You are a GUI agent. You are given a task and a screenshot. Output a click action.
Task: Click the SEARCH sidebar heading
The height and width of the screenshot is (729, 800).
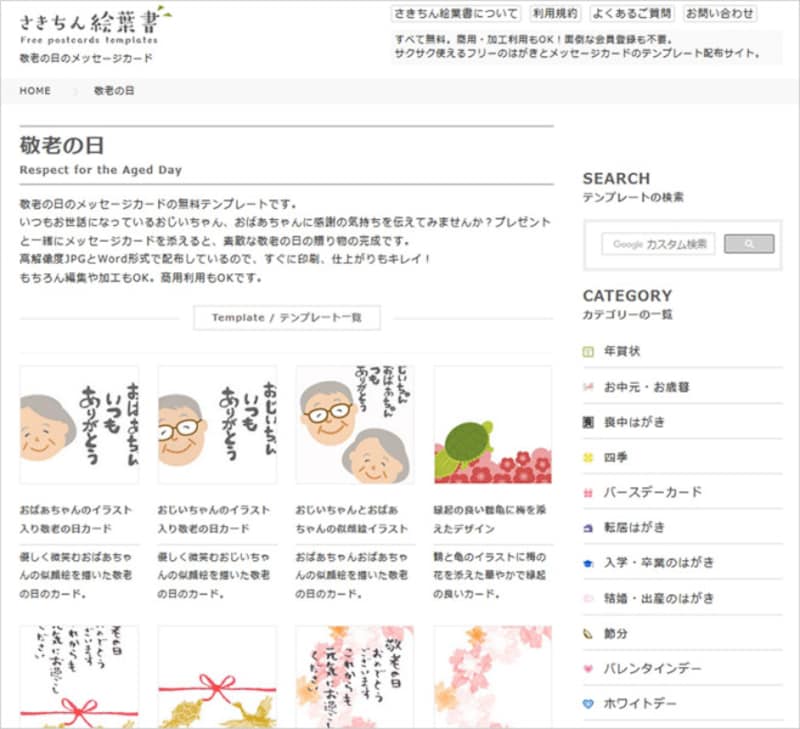click(x=616, y=179)
